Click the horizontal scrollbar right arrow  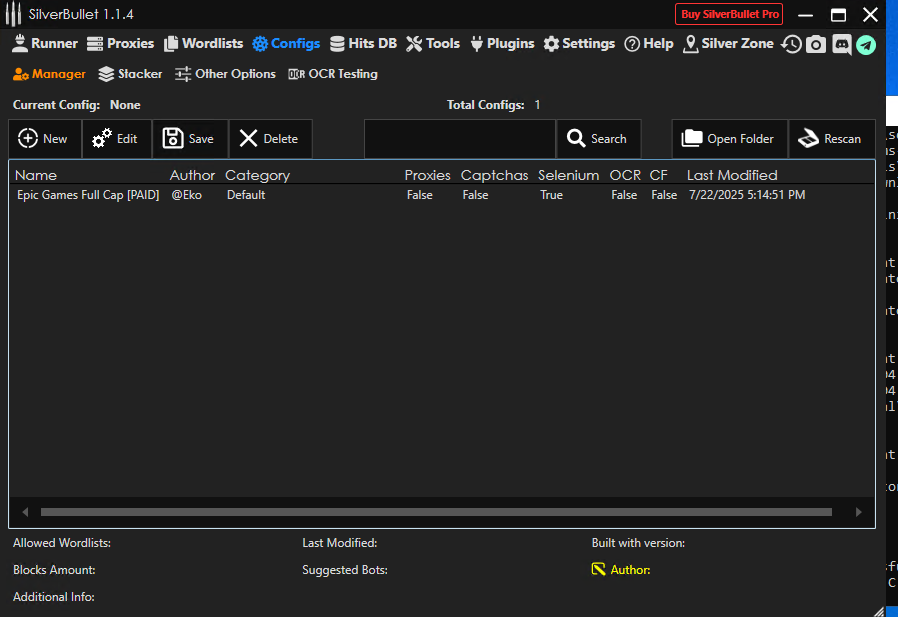click(x=858, y=512)
